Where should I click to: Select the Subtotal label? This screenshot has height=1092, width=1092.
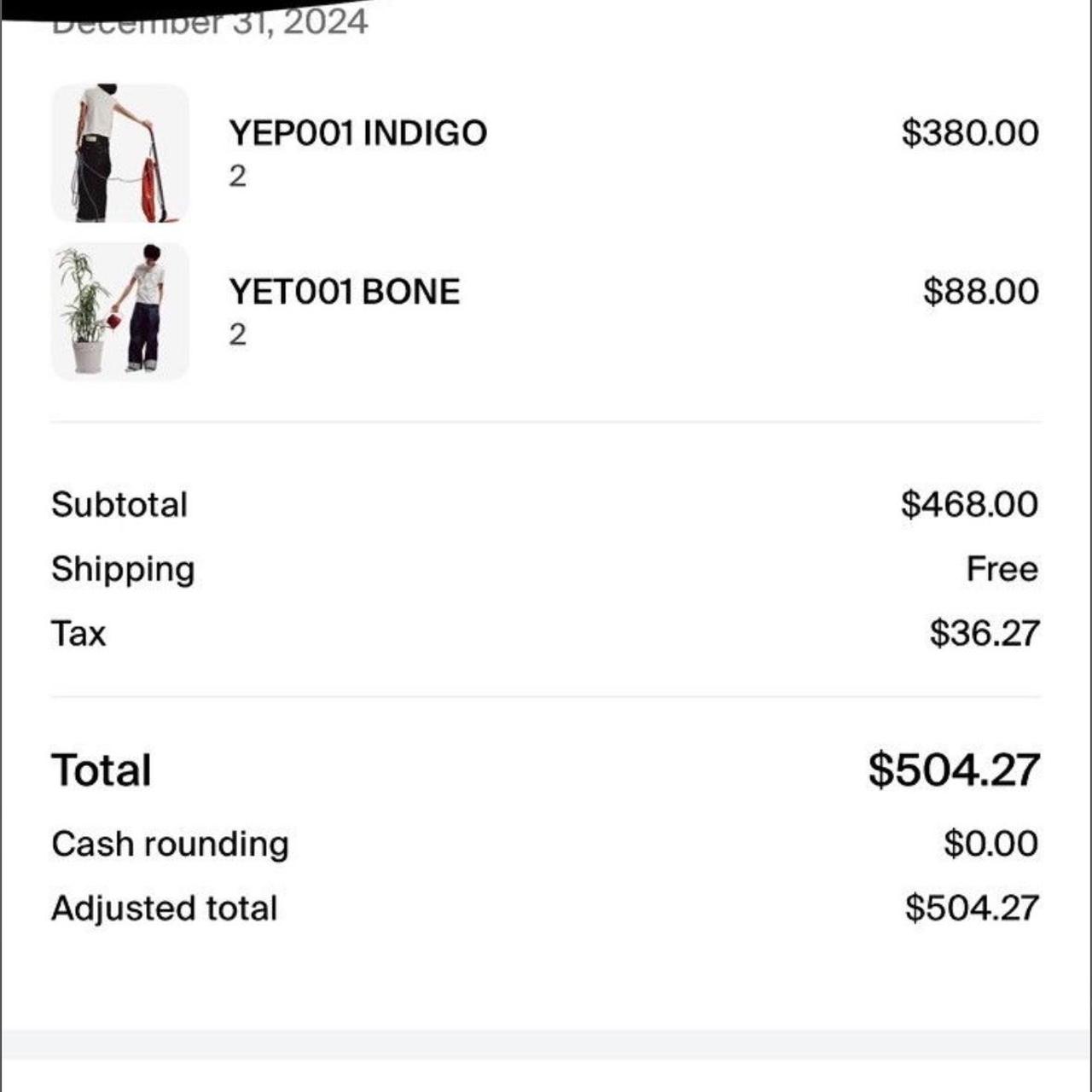pos(119,504)
